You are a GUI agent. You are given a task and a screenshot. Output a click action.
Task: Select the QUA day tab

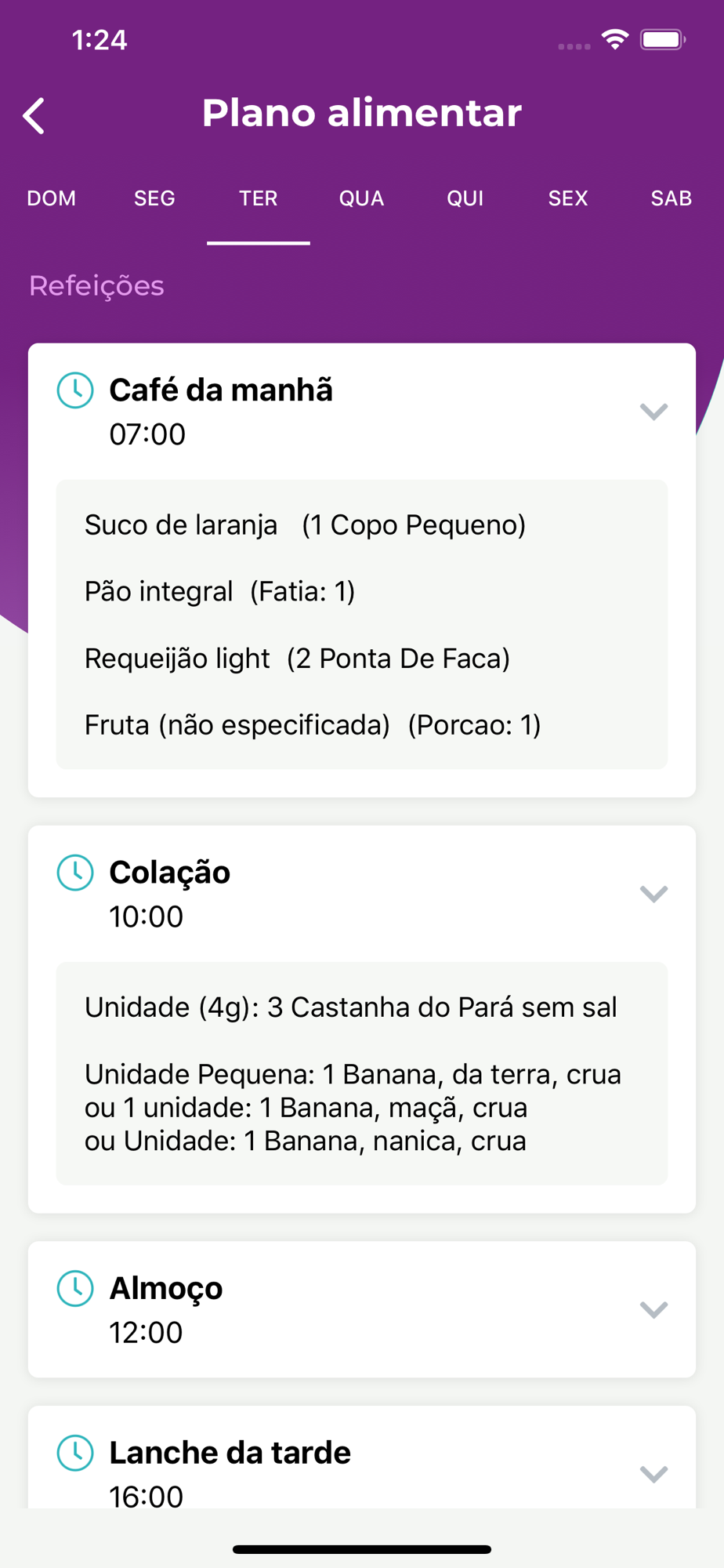click(361, 198)
